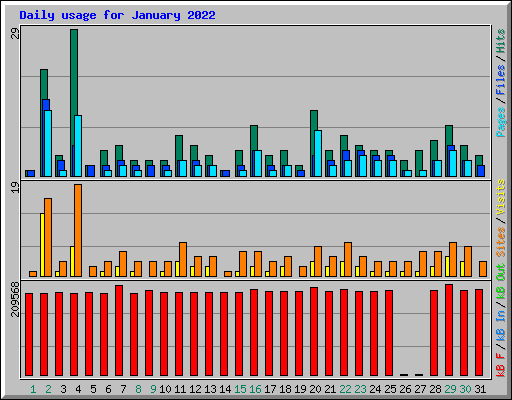512x400 pixels.
Task: Click day label "8" on the x-axis
Action: (x=138, y=389)
